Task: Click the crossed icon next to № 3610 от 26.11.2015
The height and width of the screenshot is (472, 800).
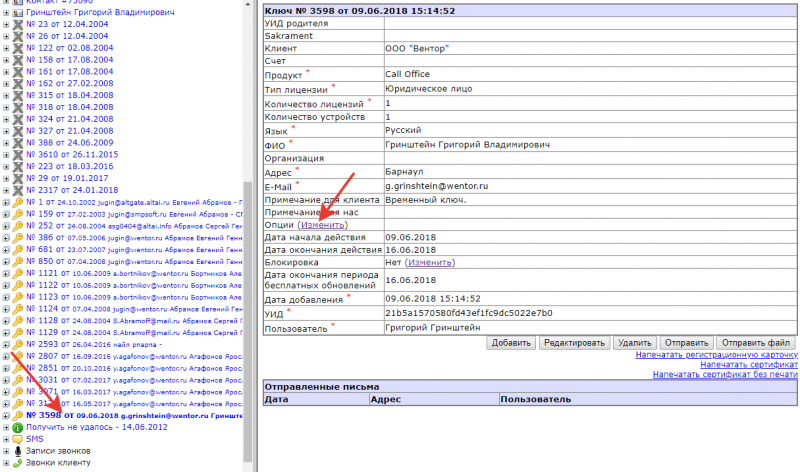Action: 18,154
